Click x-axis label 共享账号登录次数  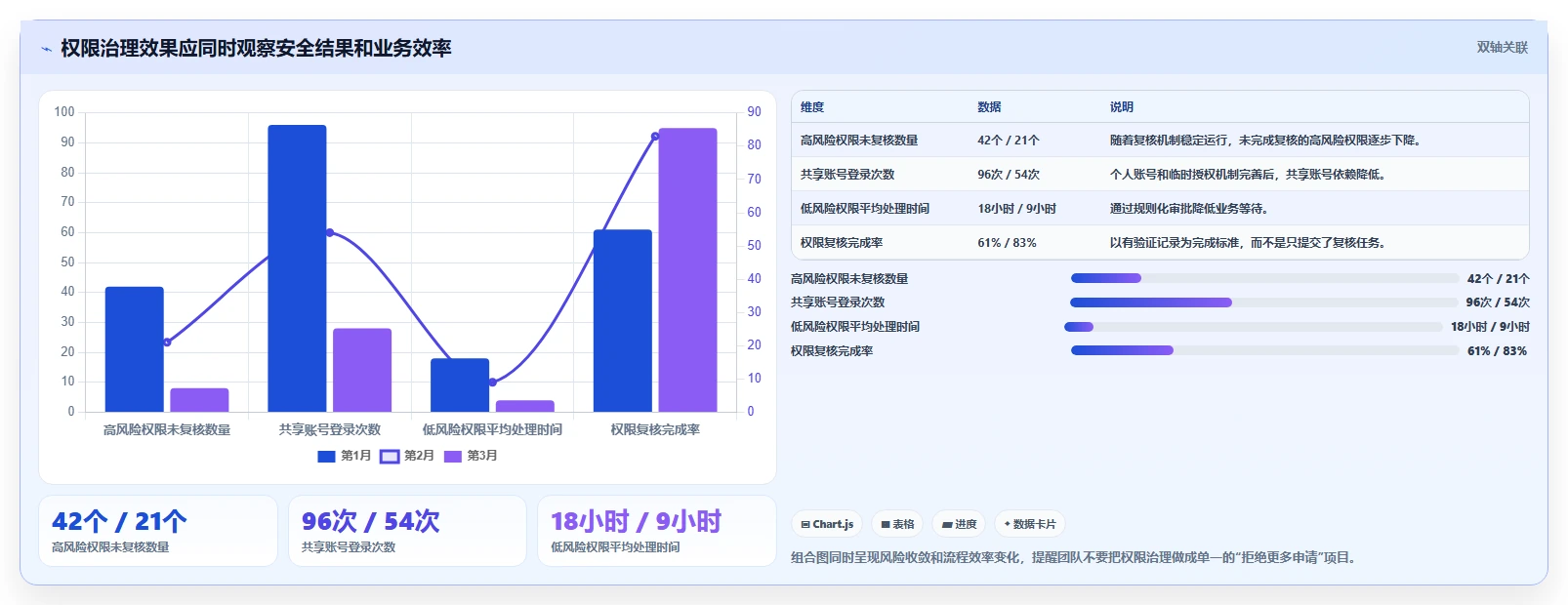330,429
